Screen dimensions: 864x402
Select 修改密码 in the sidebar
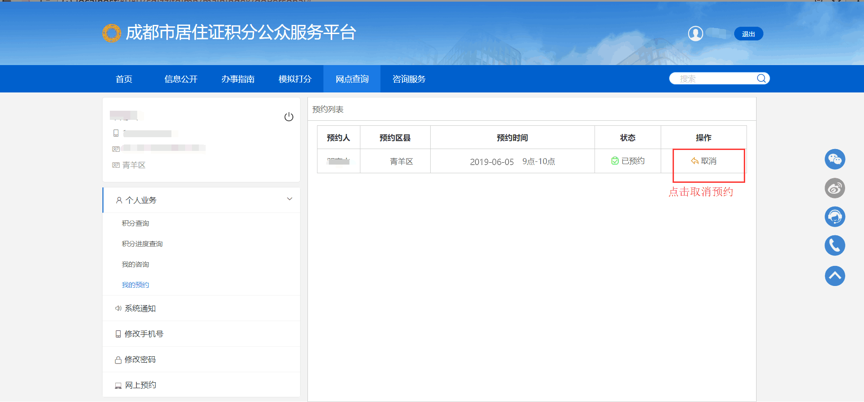pos(140,360)
